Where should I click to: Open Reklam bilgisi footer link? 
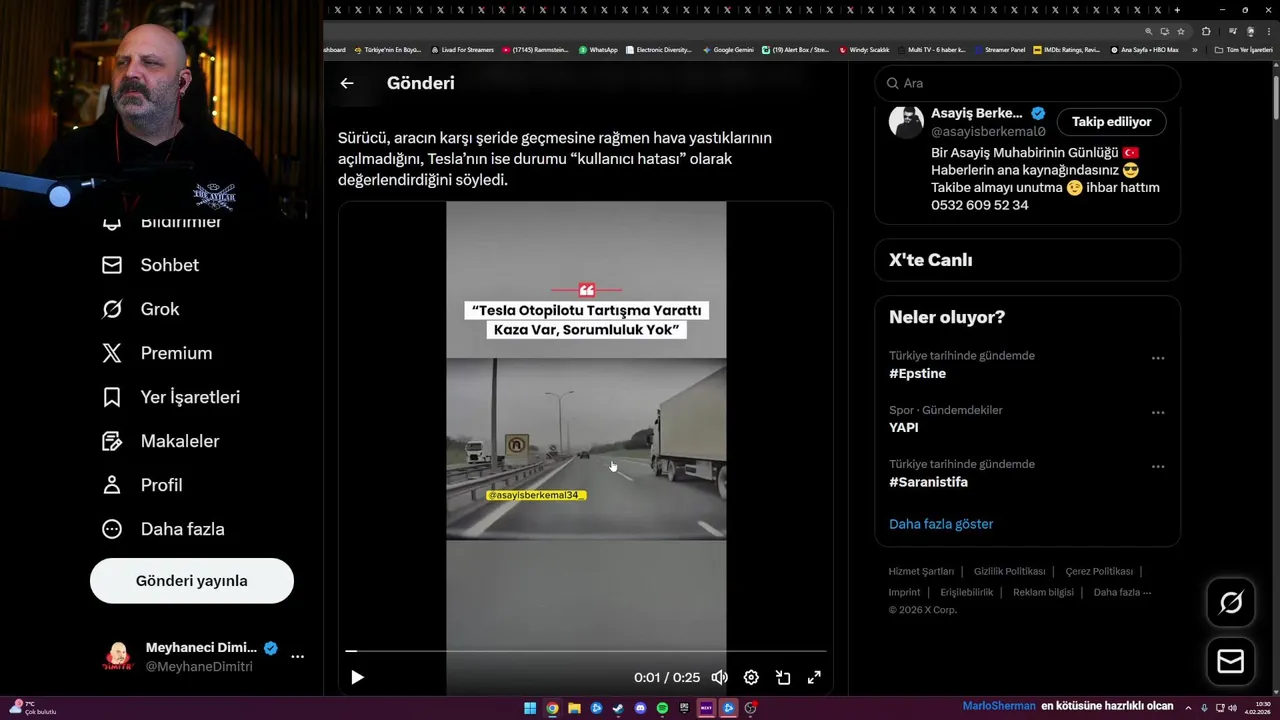coord(1043,592)
